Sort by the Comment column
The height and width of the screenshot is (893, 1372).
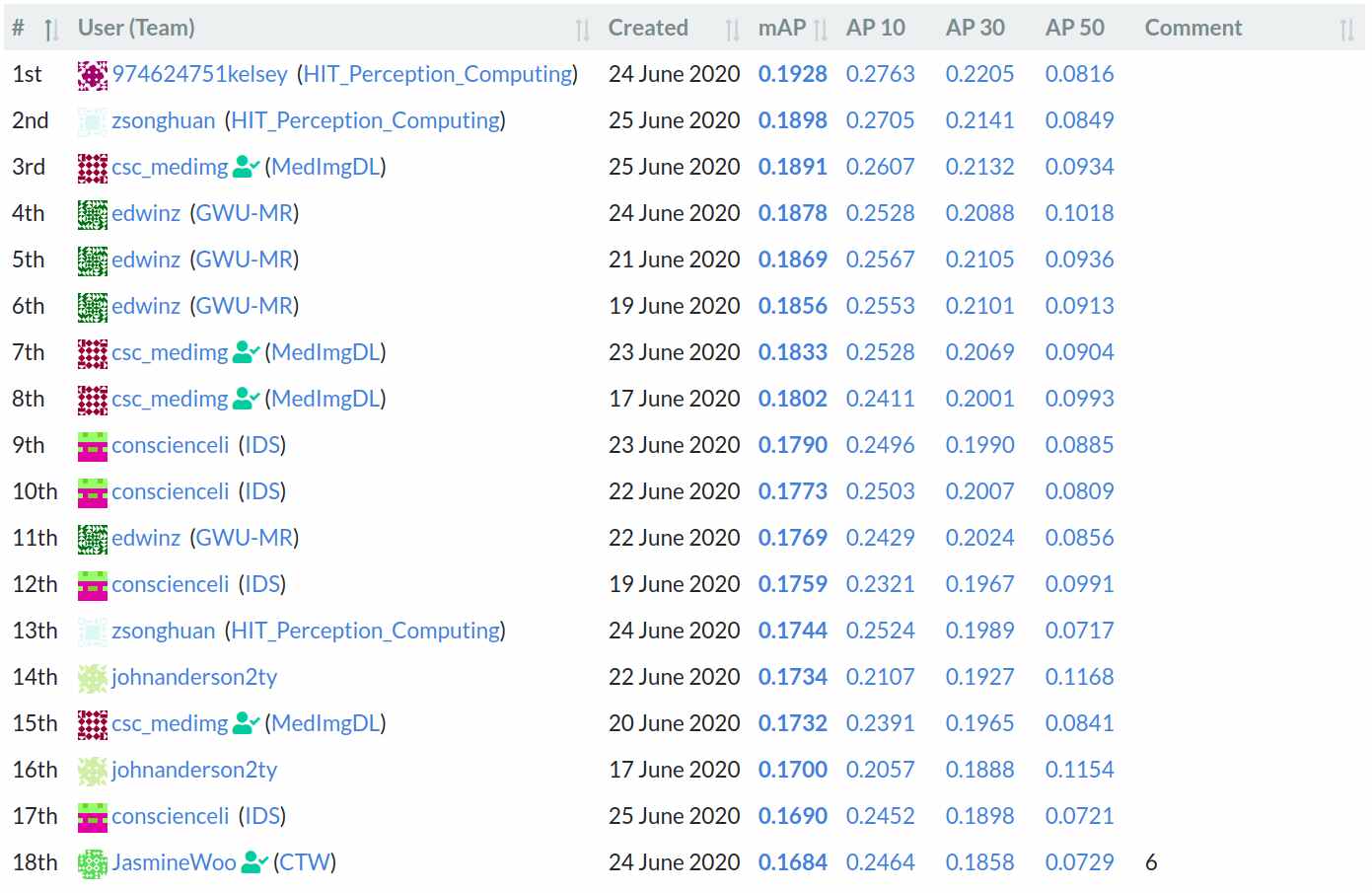click(1346, 30)
